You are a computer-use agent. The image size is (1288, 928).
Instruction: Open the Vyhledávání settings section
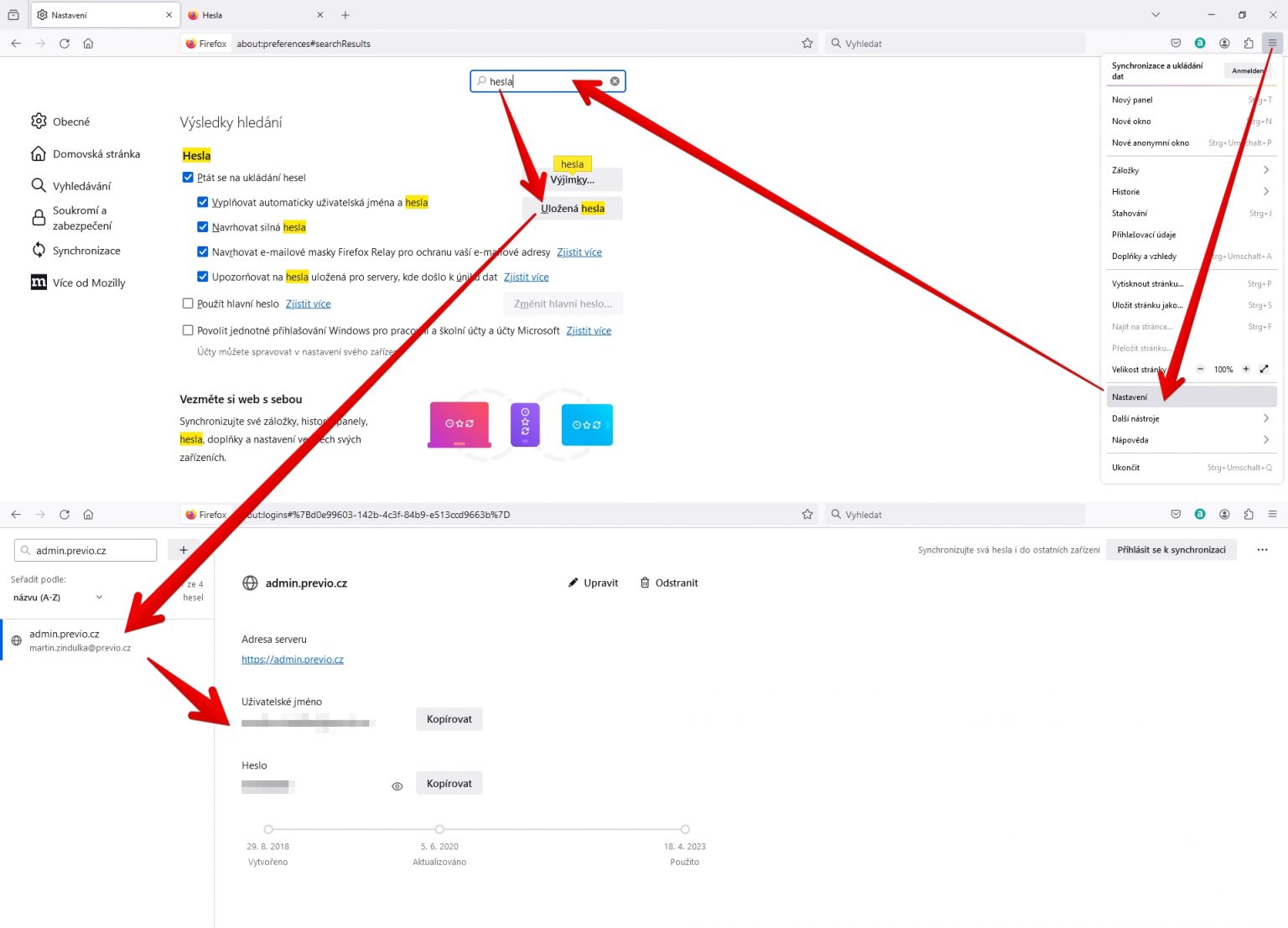[83, 185]
